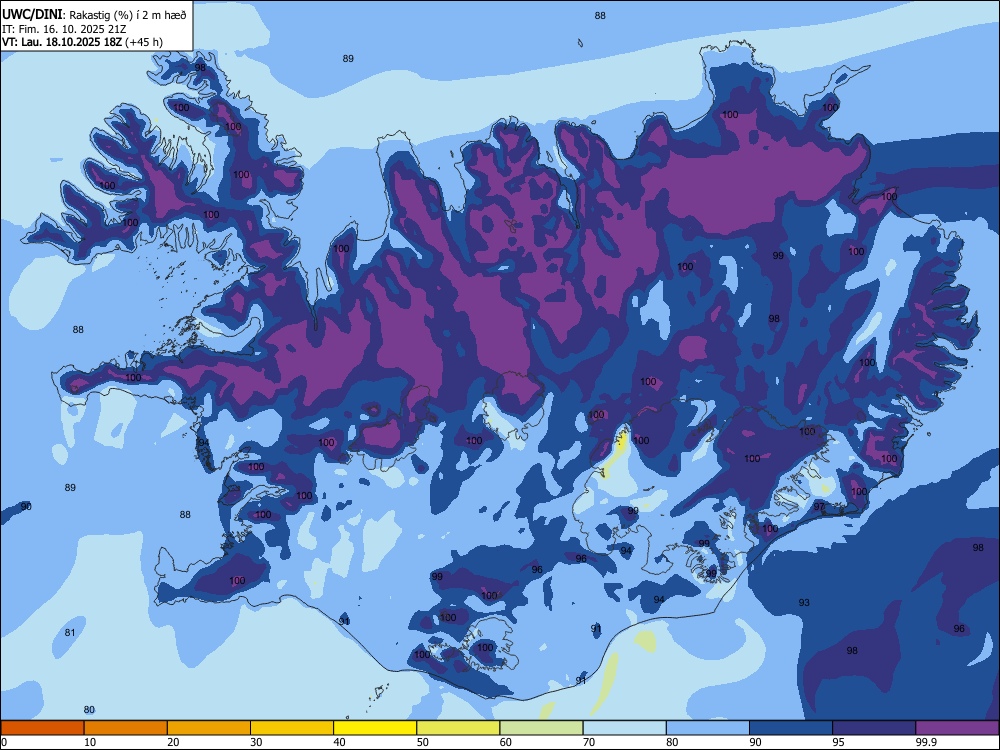Select the legend swatch between 30 and 40
The width and height of the screenshot is (1000, 750).
[x=292, y=728]
